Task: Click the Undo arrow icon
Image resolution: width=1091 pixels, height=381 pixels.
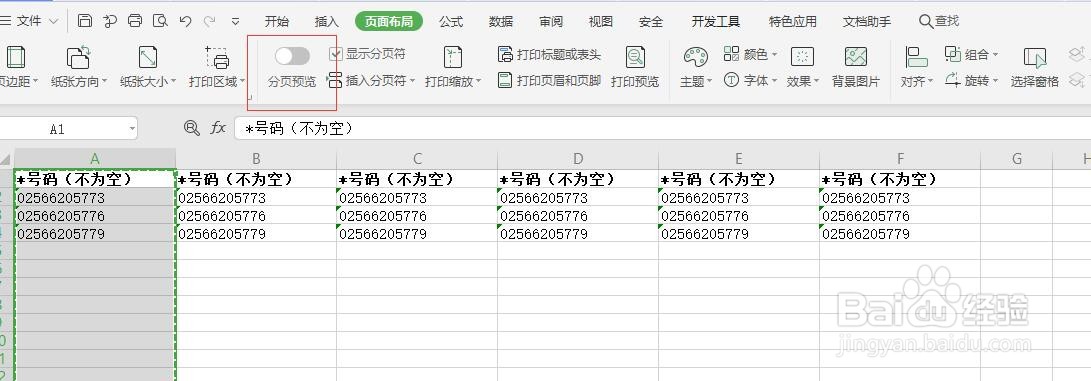Action: [x=185, y=21]
